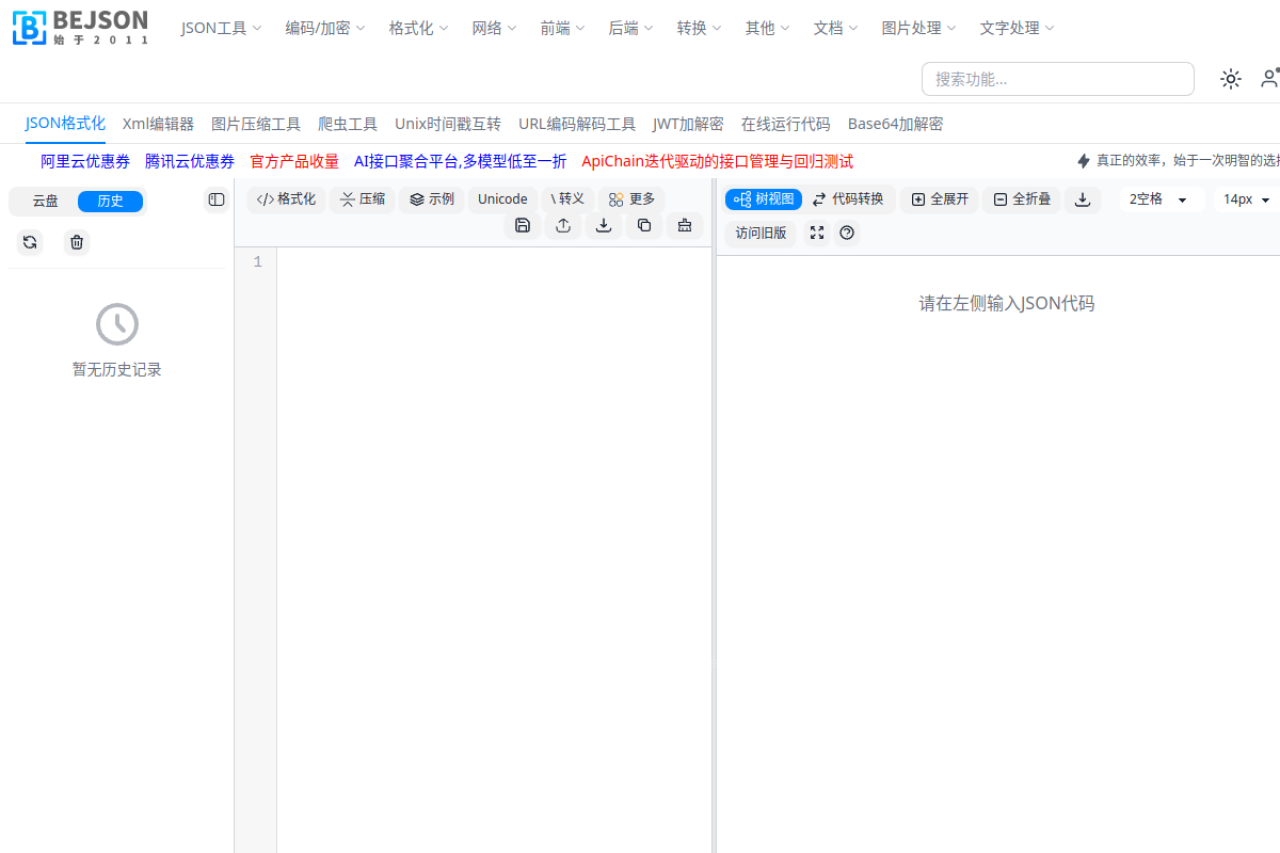Screen dimensions: 1280x853
Task: Open the 更多 more options
Action: pos(632,200)
